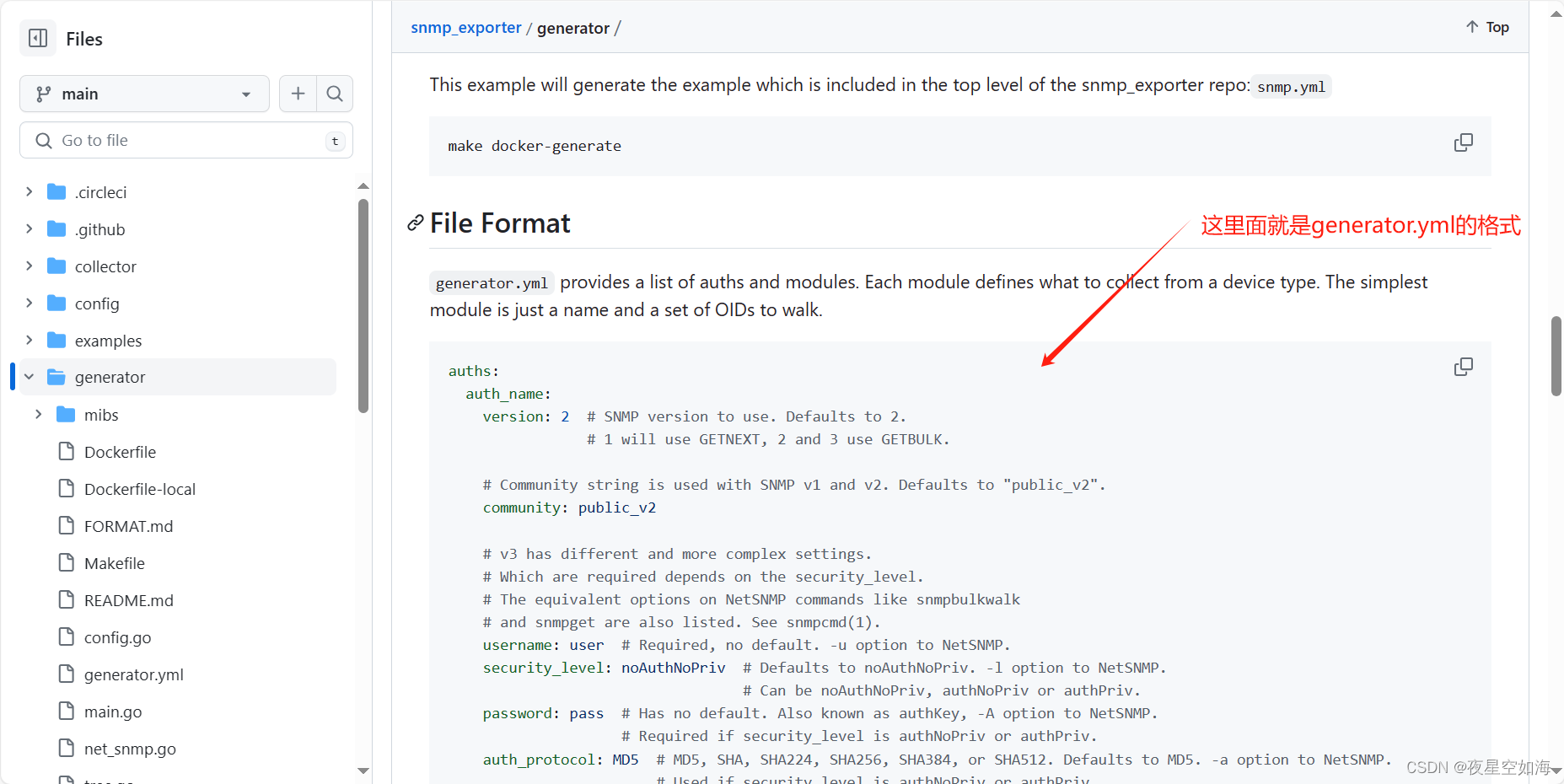
Task: Click the add file plus icon
Action: (298, 94)
